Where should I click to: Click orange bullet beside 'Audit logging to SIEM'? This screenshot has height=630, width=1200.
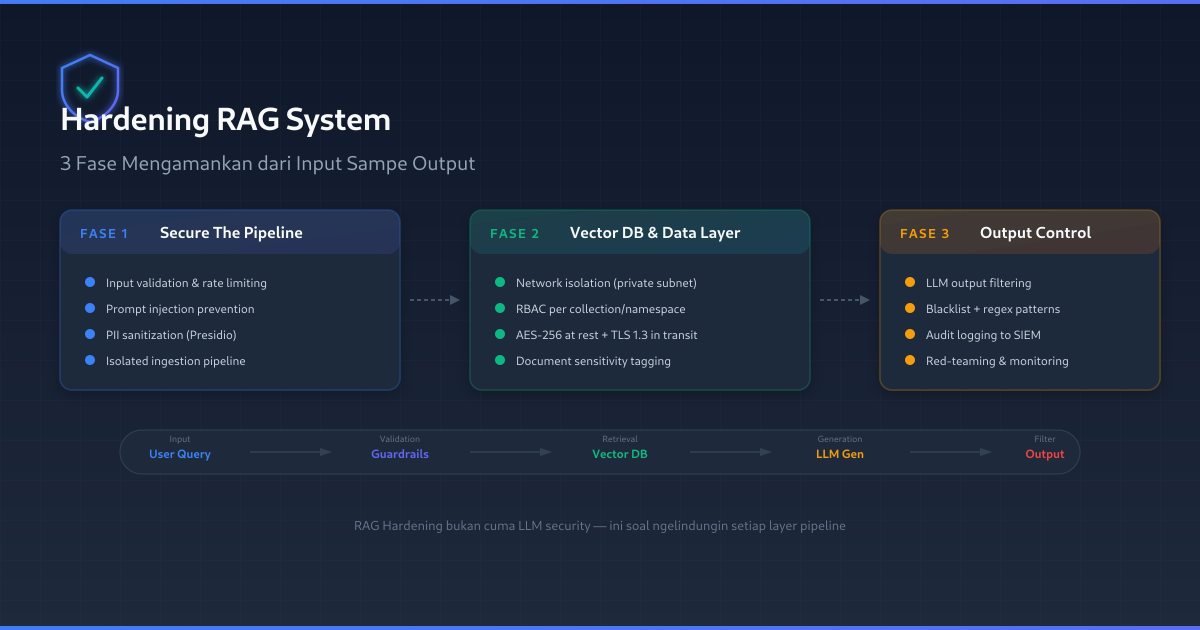pyautogui.click(x=910, y=335)
